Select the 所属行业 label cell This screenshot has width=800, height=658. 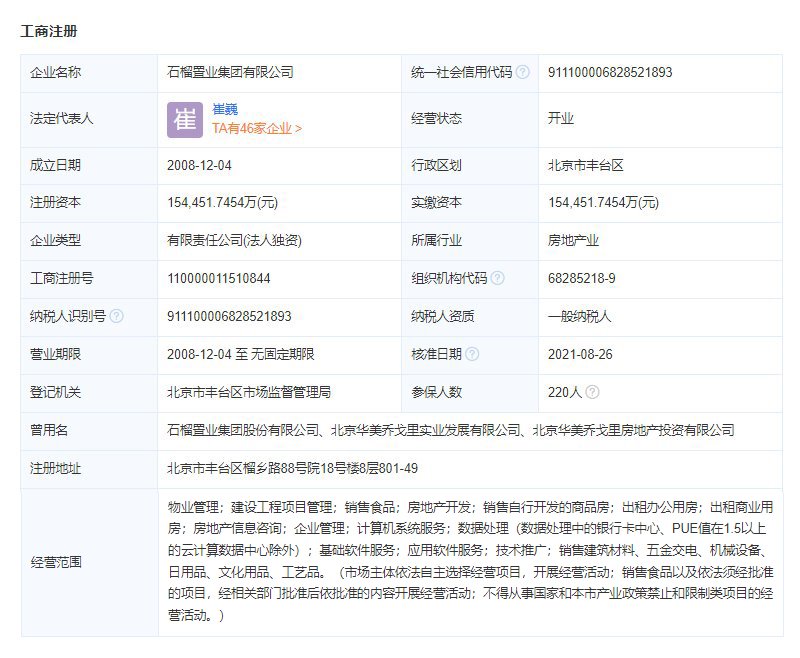(x=470, y=241)
